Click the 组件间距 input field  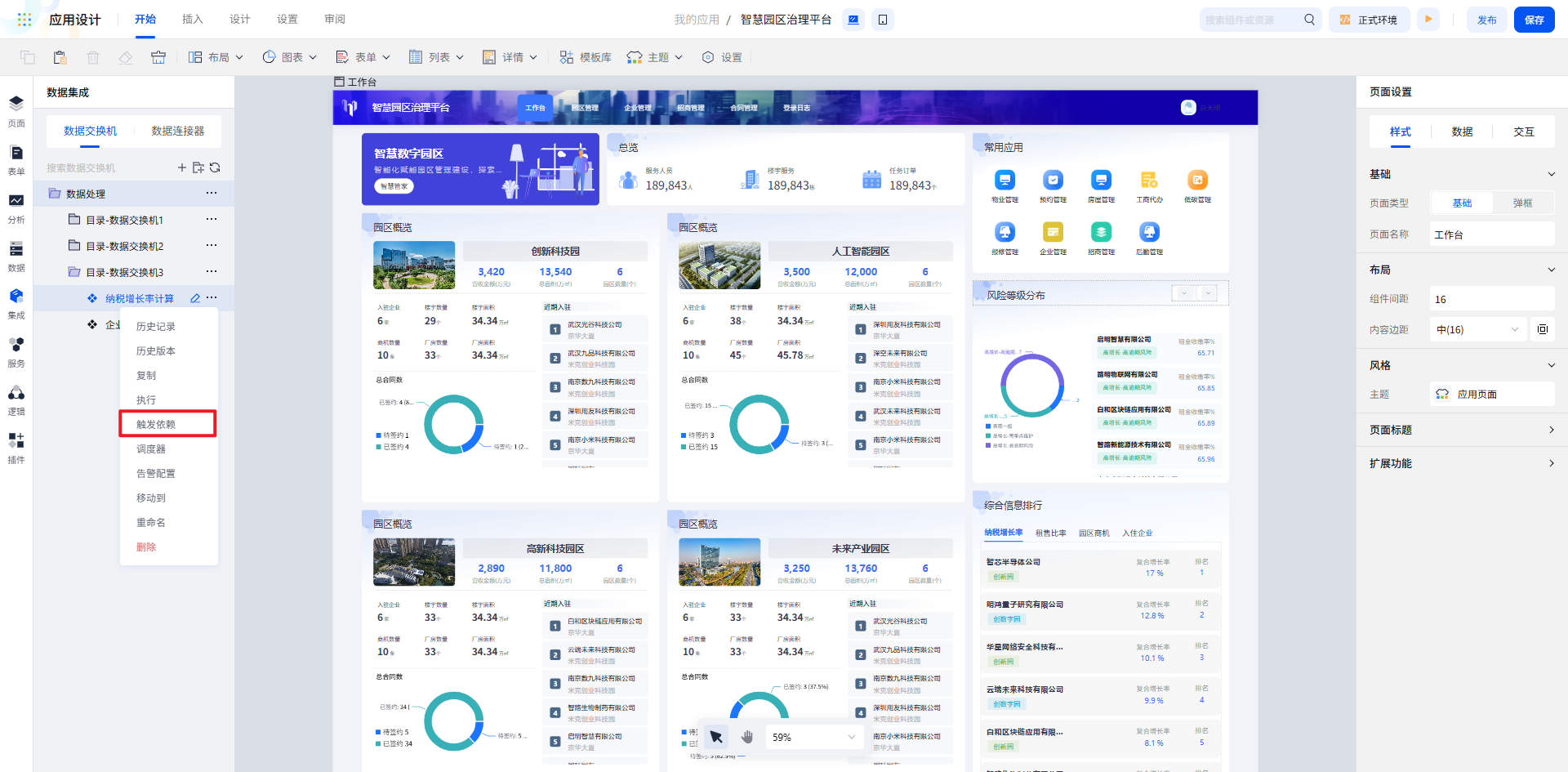(x=1491, y=299)
